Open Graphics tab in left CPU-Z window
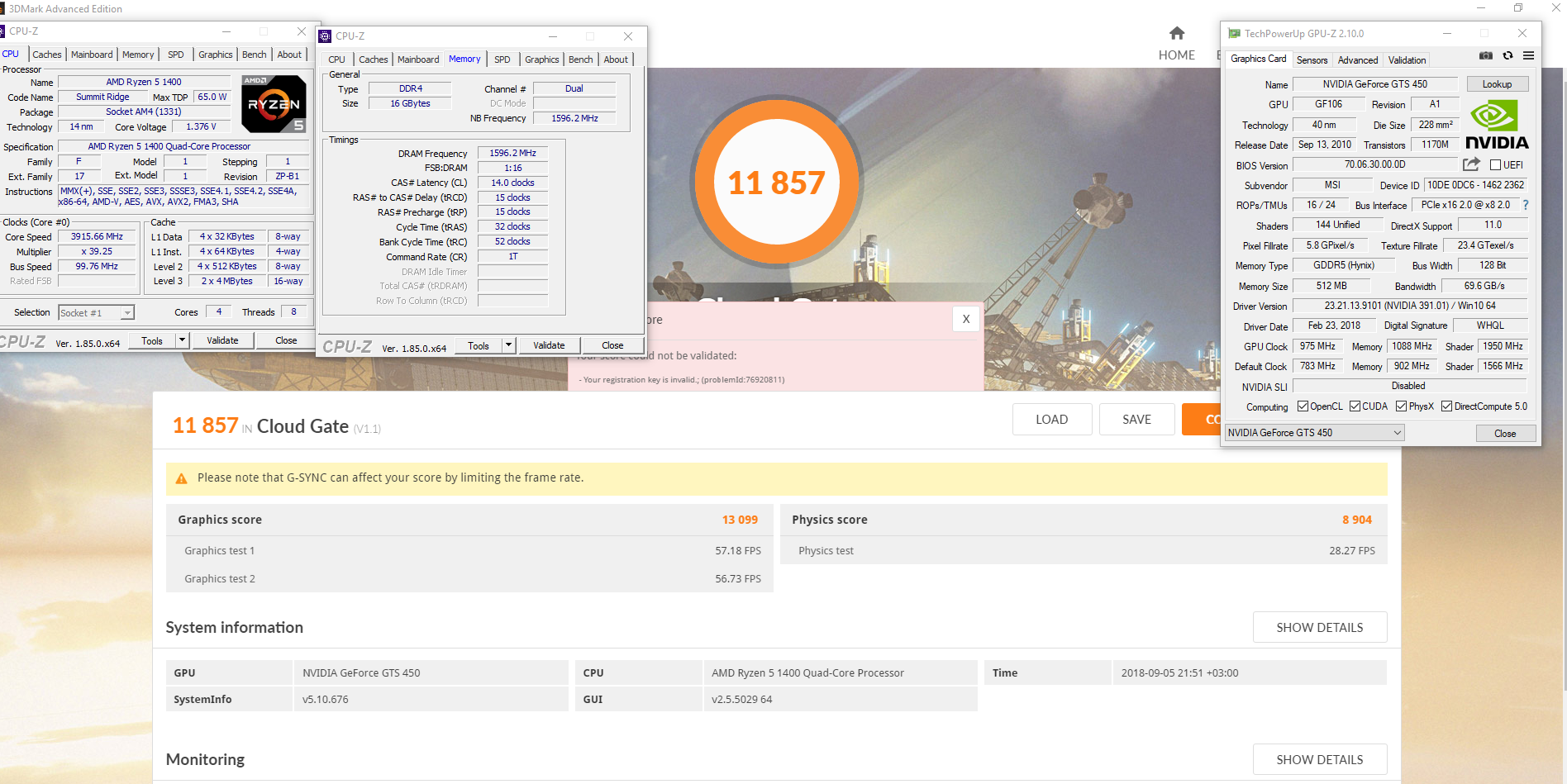The height and width of the screenshot is (784, 1567). [216, 55]
